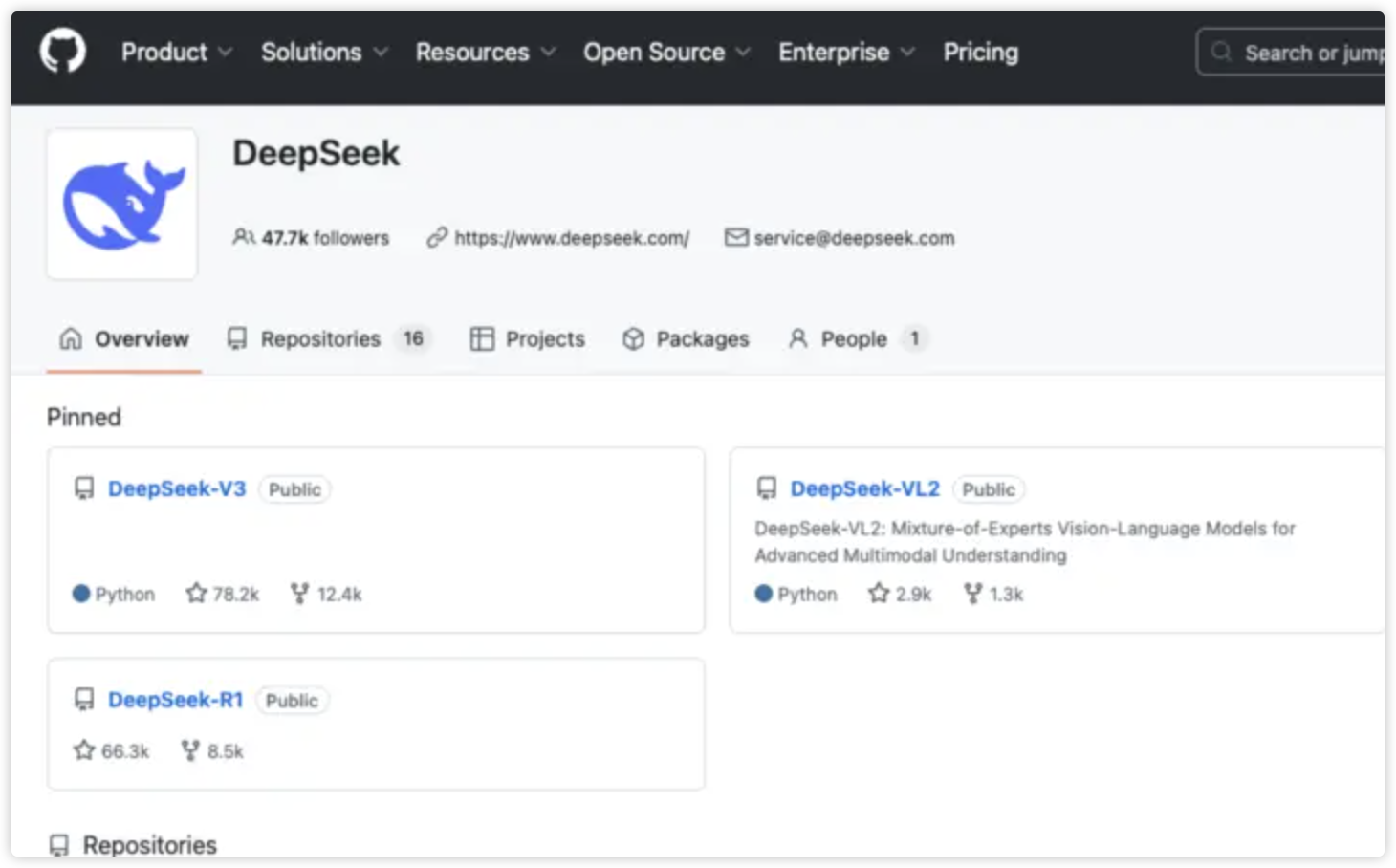Visit https://www.deepseek.com/ link
This screenshot has height=868, width=1396.
click(572, 238)
